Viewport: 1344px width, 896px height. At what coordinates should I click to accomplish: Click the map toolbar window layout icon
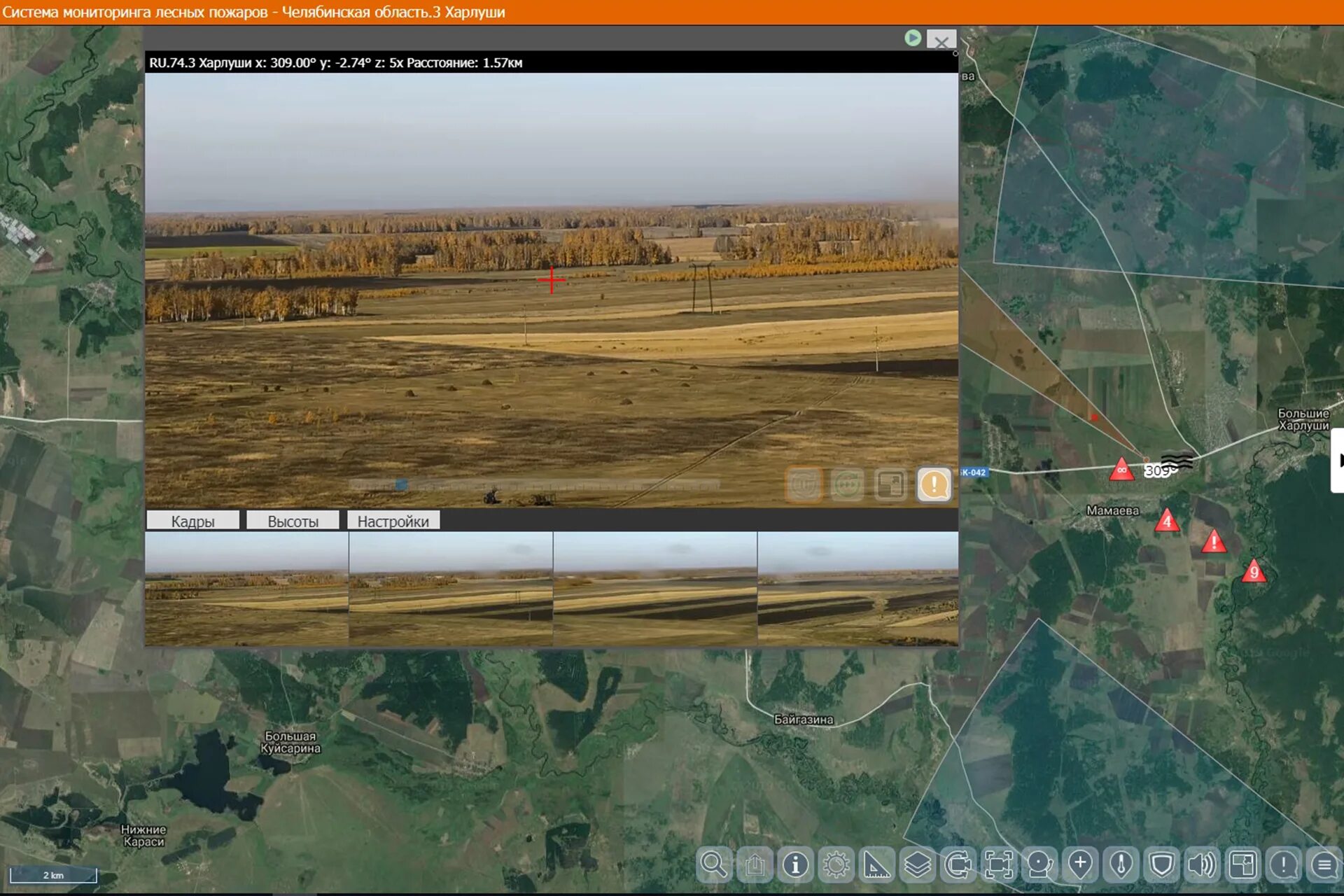[1242, 865]
